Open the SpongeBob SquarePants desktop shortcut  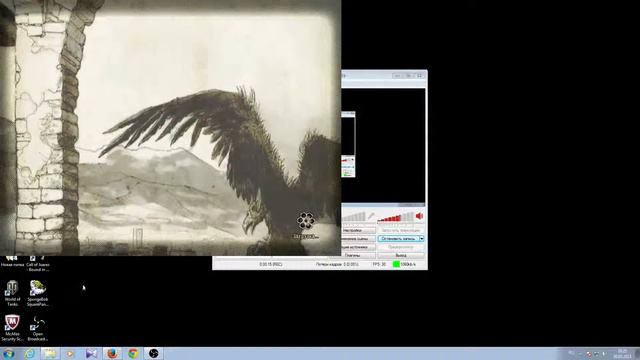38,293
